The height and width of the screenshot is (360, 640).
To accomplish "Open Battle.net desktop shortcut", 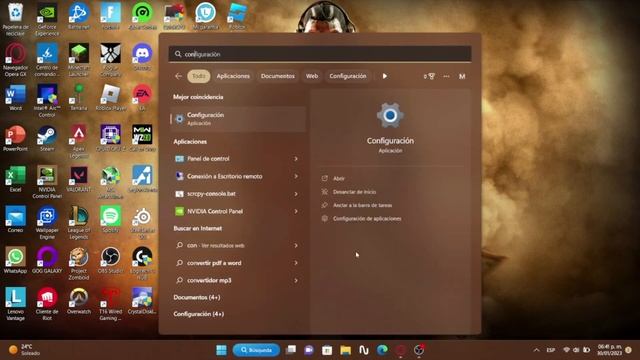I will (78, 16).
